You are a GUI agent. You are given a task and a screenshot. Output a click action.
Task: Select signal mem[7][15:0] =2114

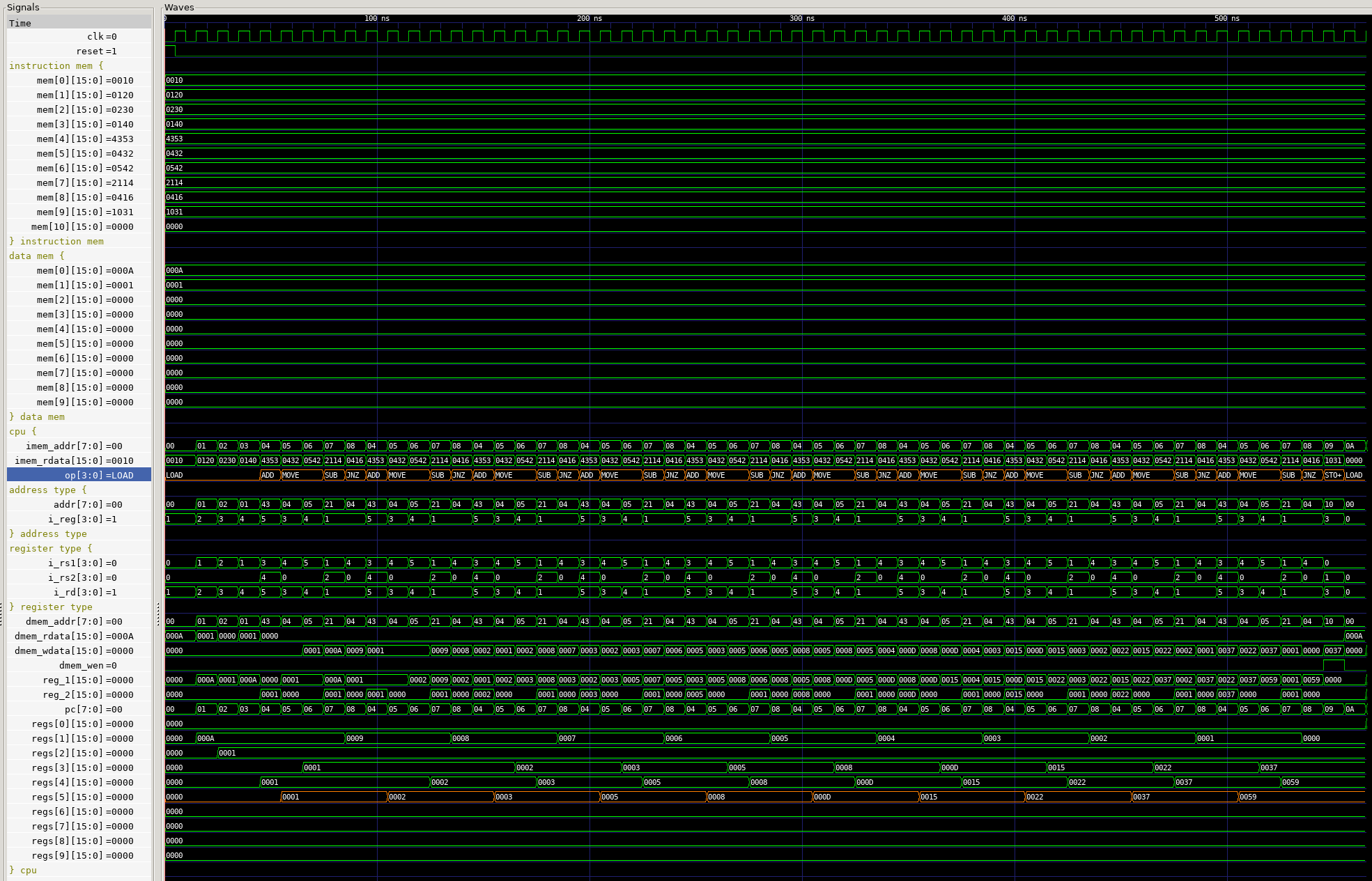click(79, 182)
